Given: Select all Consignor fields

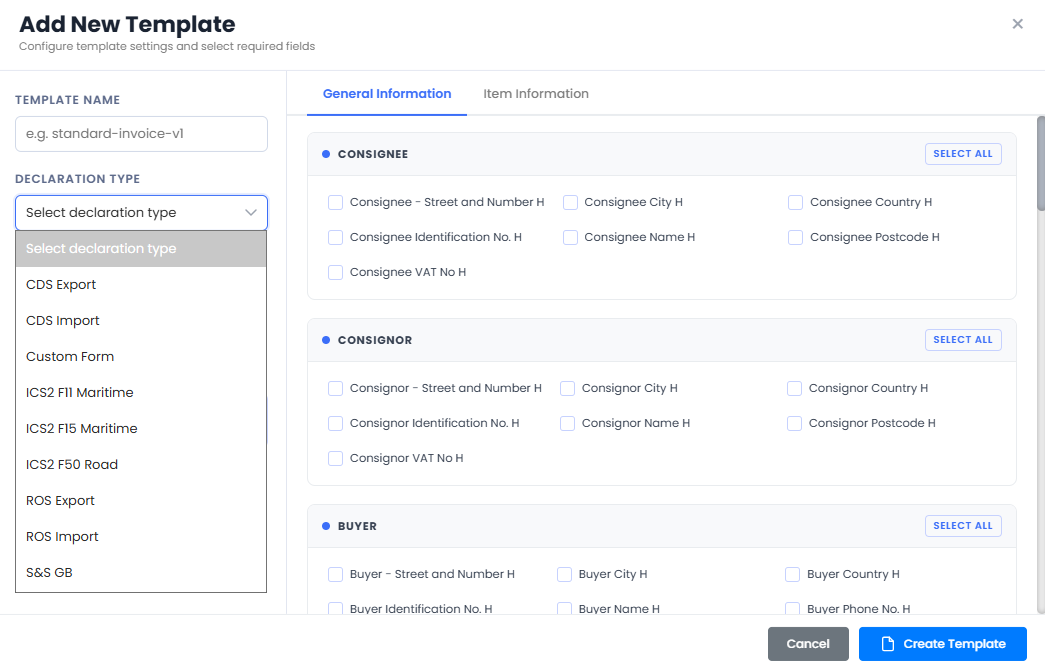Looking at the screenshot, I should [x=962, y=340].
